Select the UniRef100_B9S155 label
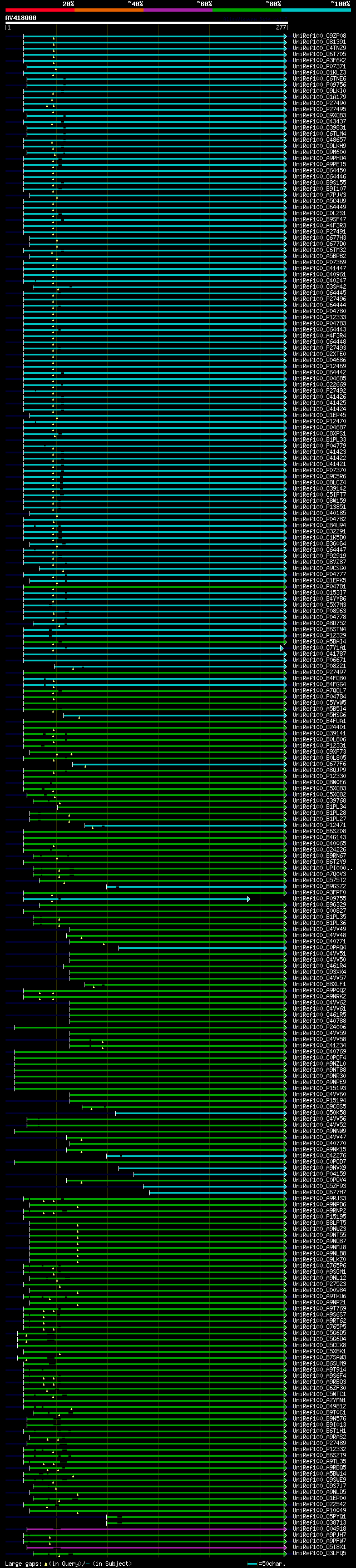 point(319,182)
